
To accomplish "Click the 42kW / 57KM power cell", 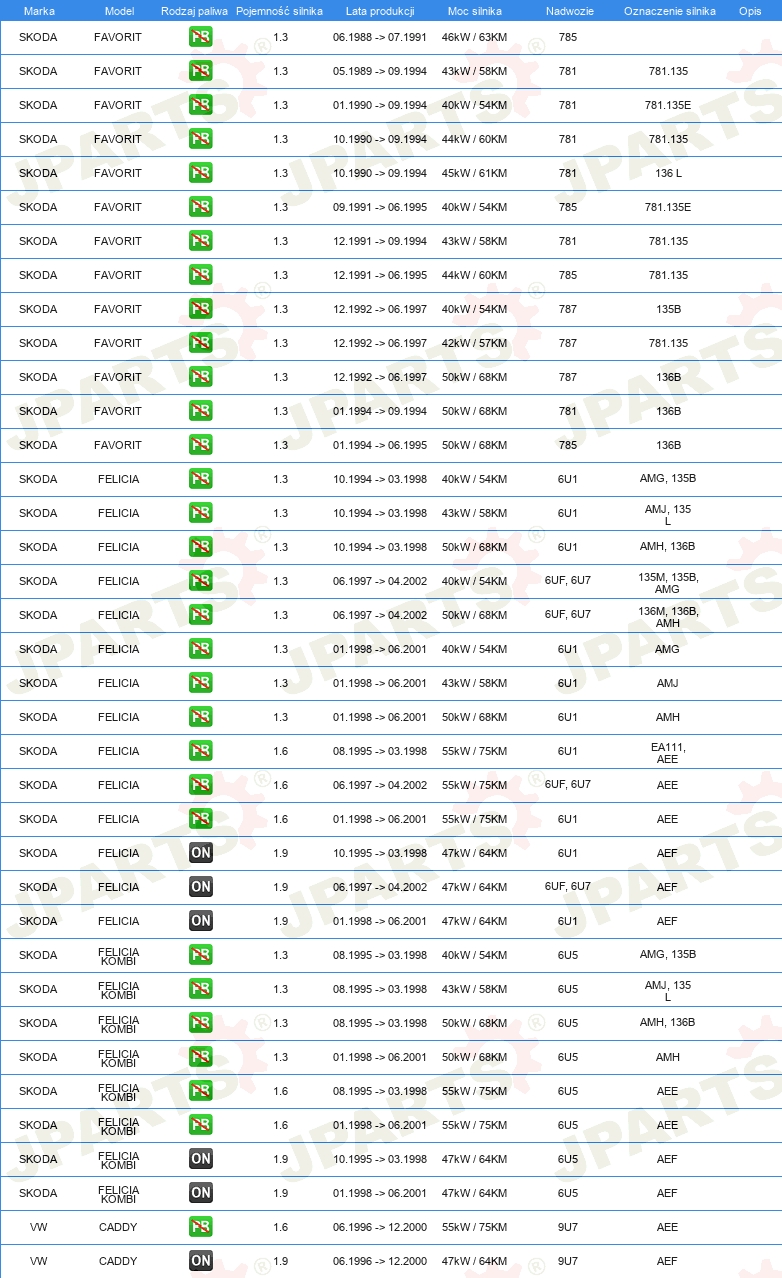I will click(474, 343).
